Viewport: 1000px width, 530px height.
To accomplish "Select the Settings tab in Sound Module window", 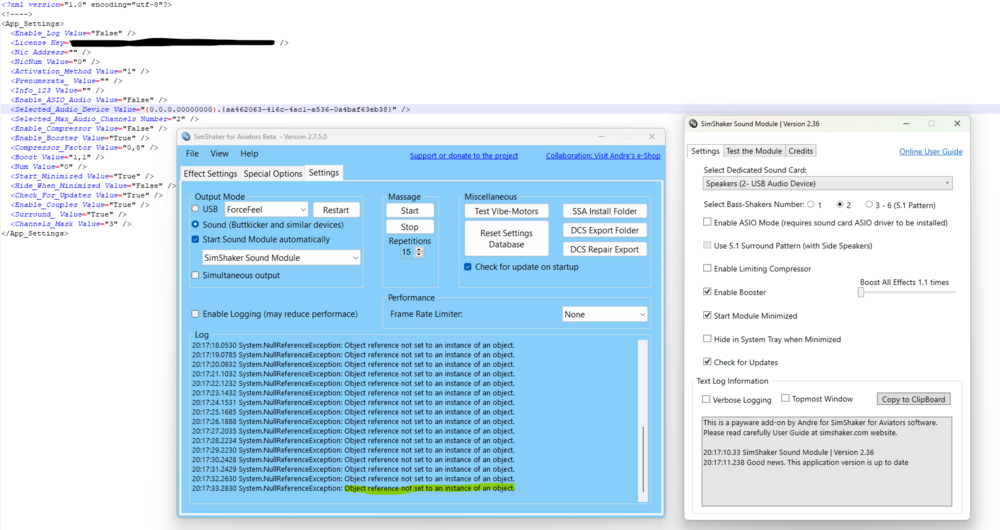I will click(x=705, y=151).
